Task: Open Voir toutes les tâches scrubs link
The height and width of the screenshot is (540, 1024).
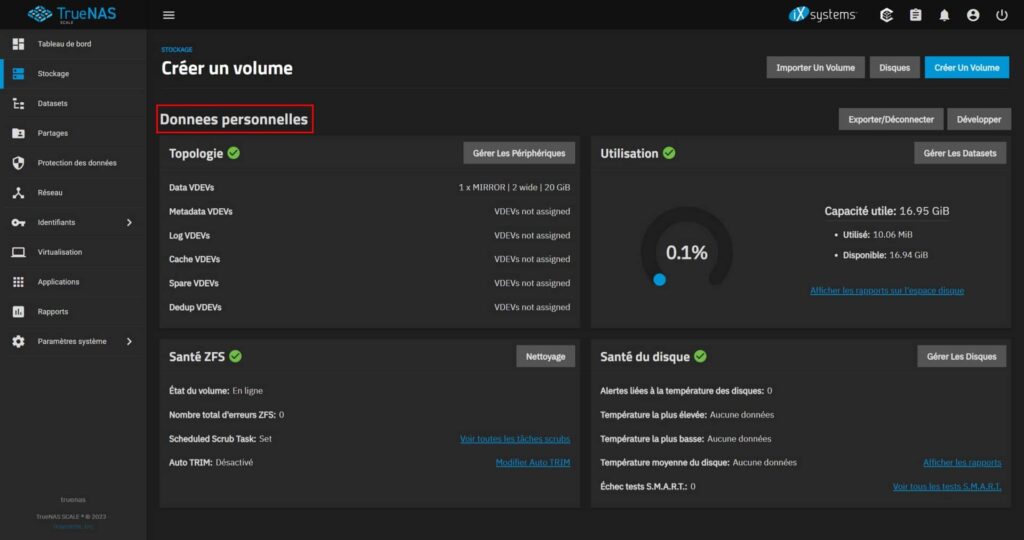Action: (x=515, y=439)
